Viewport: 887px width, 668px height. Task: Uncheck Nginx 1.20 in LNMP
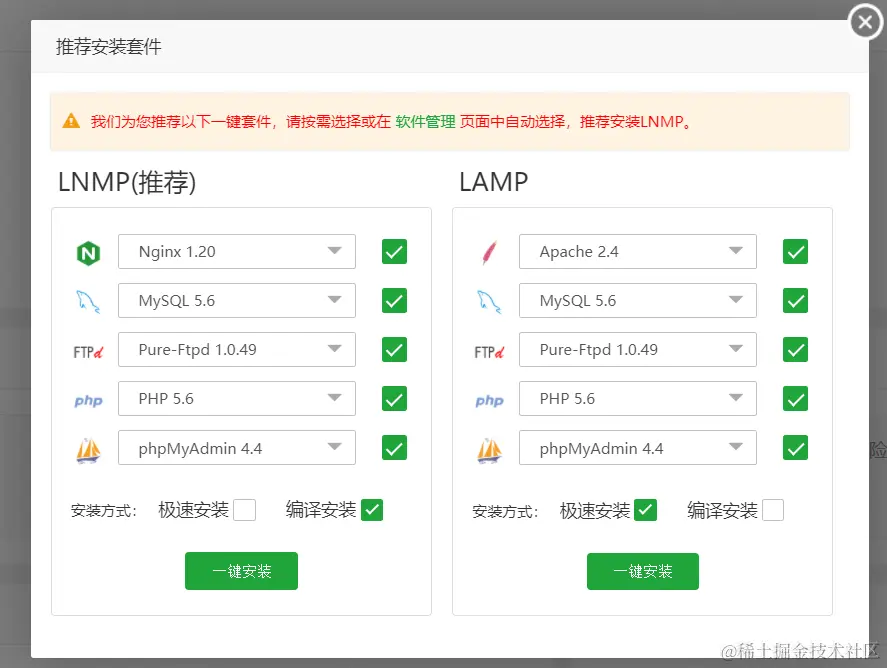point(394,252)
